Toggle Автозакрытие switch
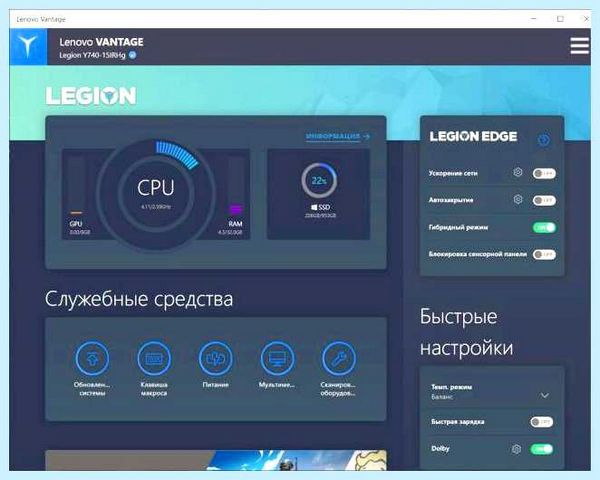The width and height of the screenshot is (600, 480). coord(544,200)
